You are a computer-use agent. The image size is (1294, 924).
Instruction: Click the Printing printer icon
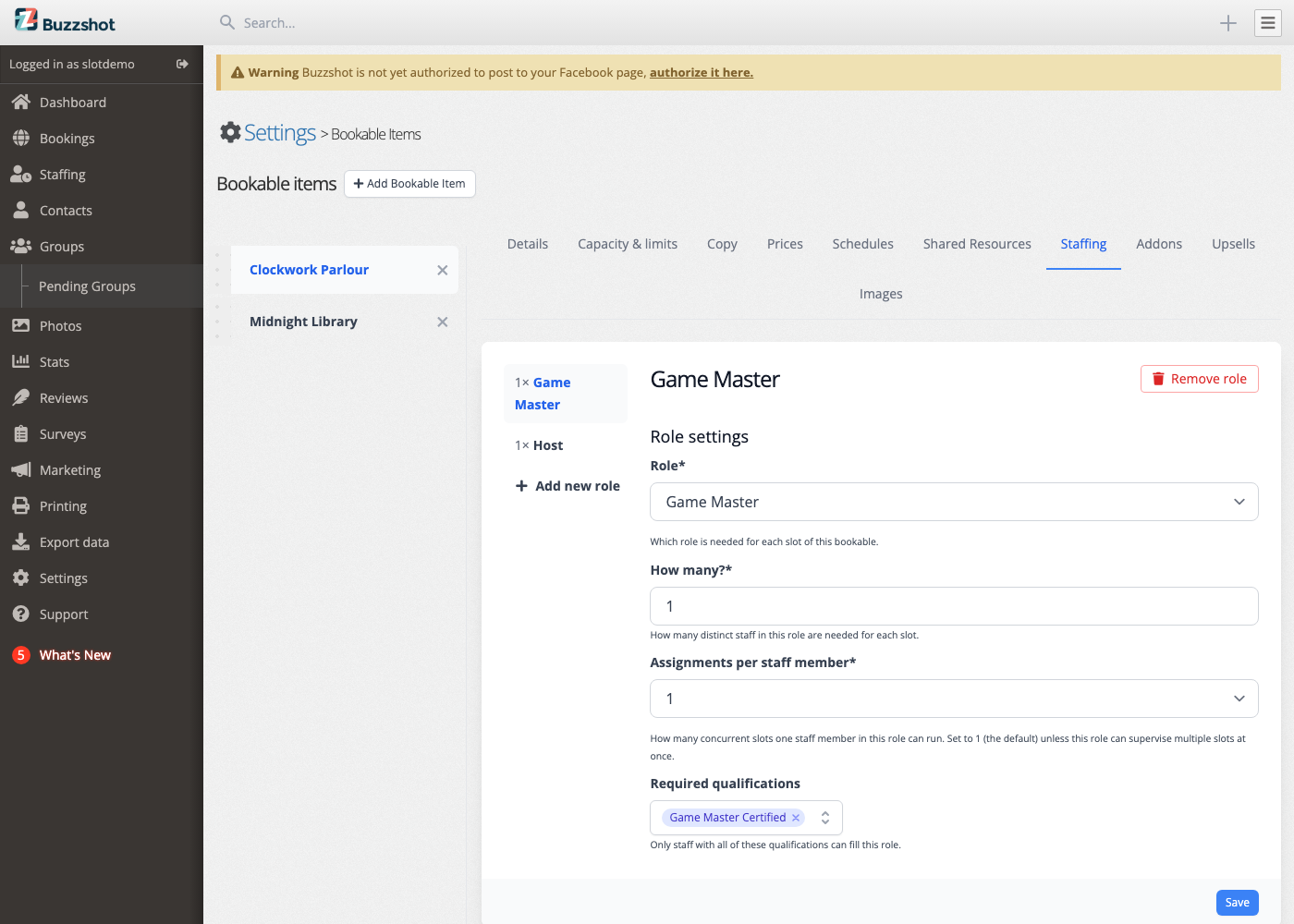20,505
